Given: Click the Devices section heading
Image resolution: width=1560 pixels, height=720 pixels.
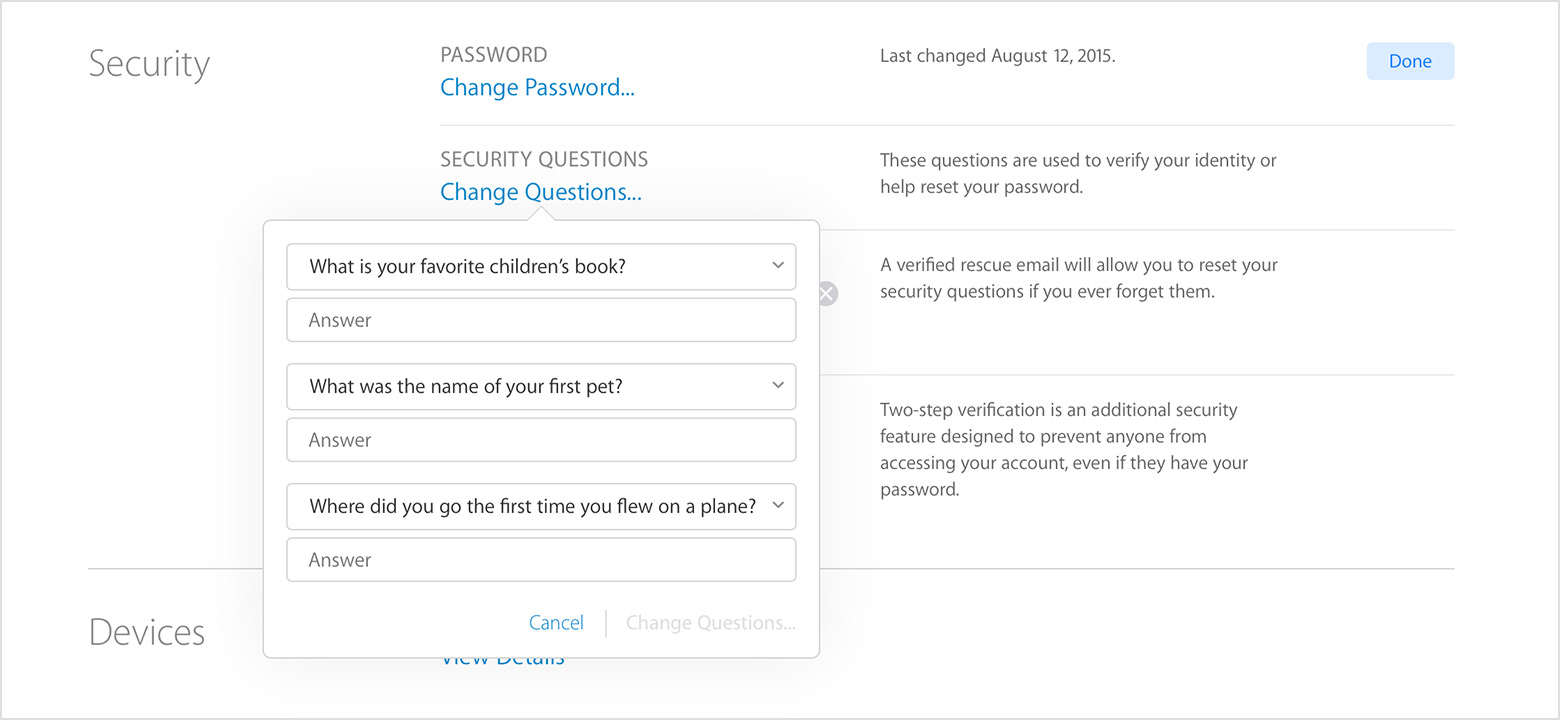Looking at the screenshot, I should (147, 632).
